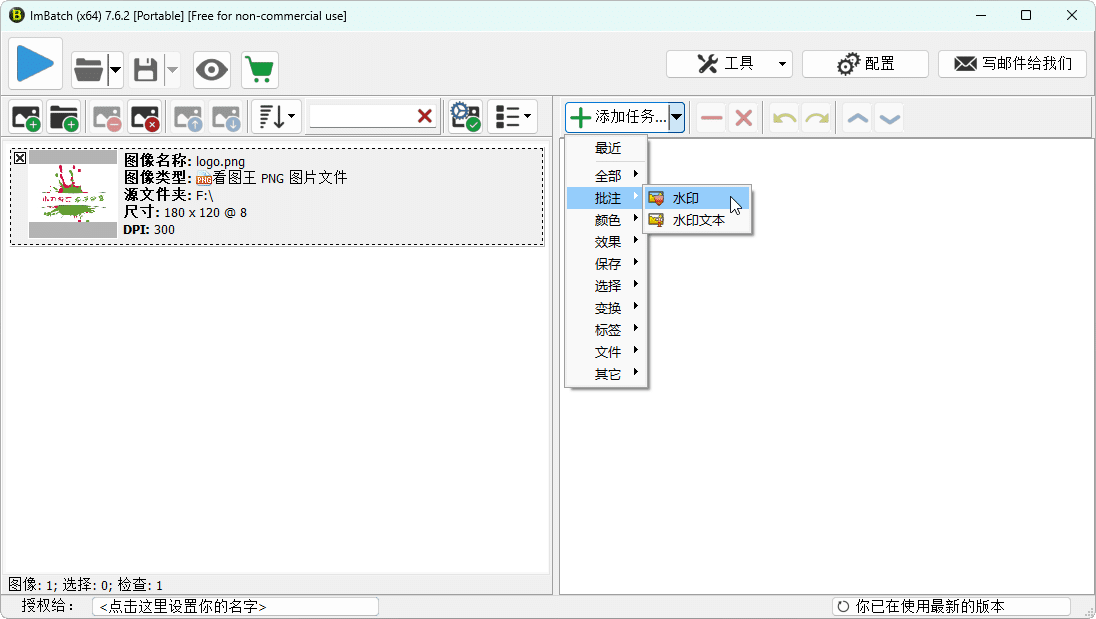Viewport: 1096px width, 619px height.
Task: Run the image check gear icon
Action: pyautogui.click(x=464, y=116)
